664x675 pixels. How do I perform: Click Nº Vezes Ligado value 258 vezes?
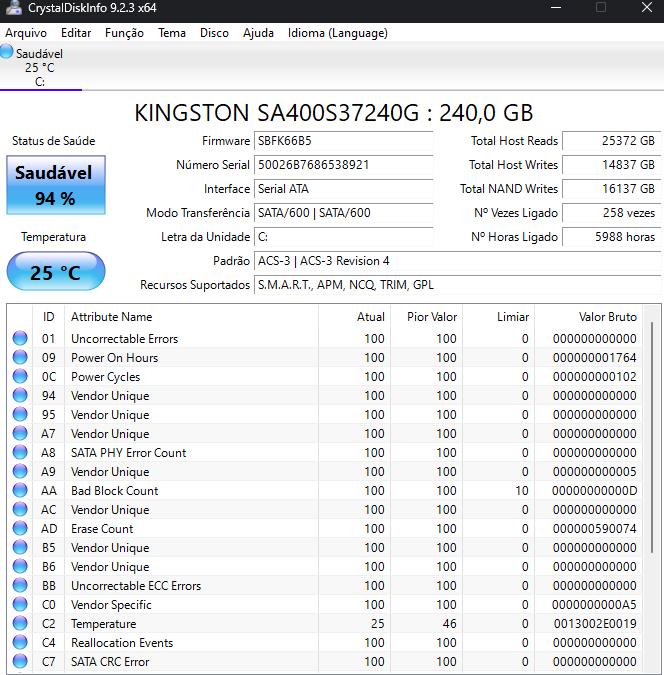point(611,213)
